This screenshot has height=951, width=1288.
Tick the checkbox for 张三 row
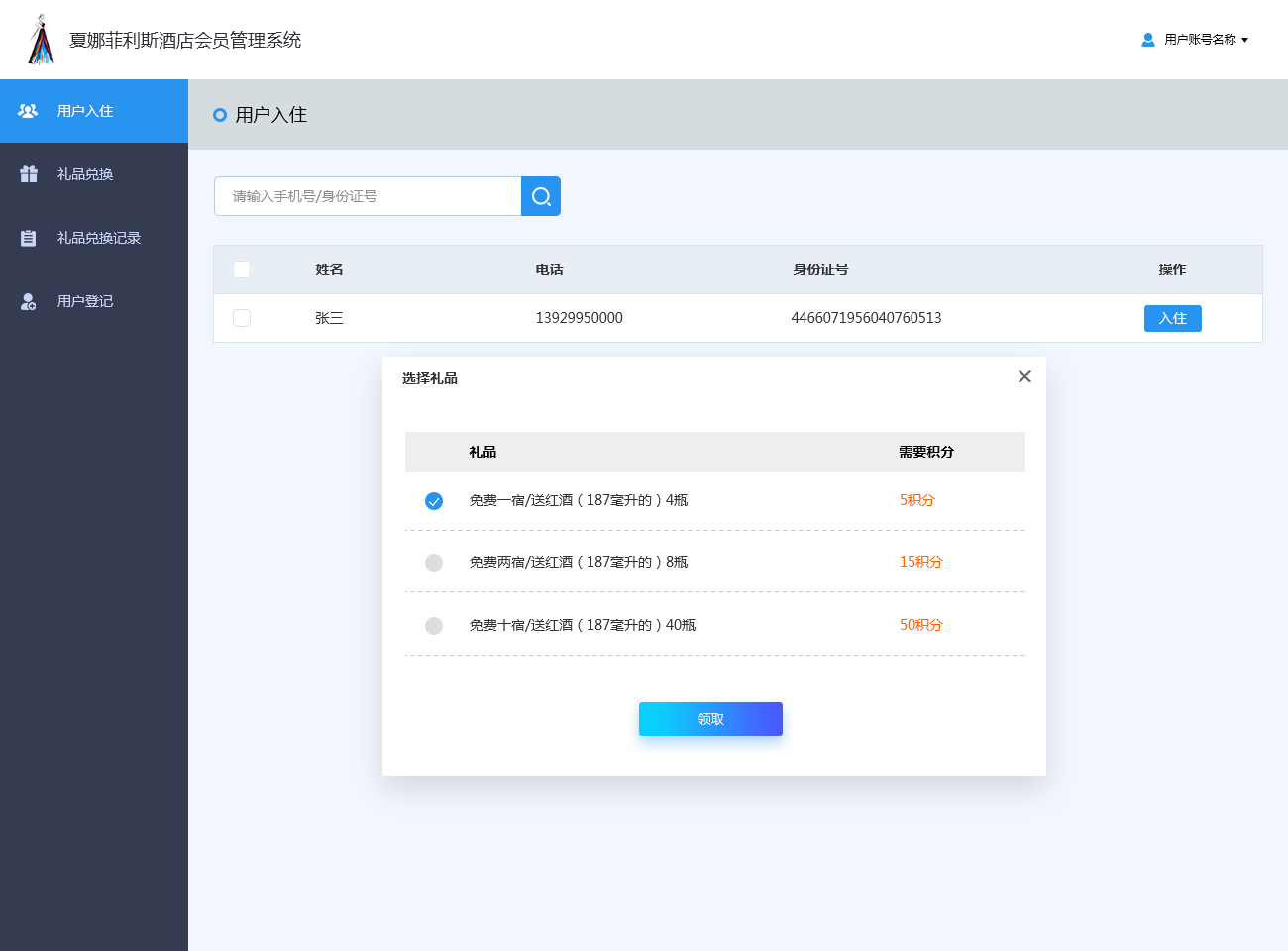[242, 318]
